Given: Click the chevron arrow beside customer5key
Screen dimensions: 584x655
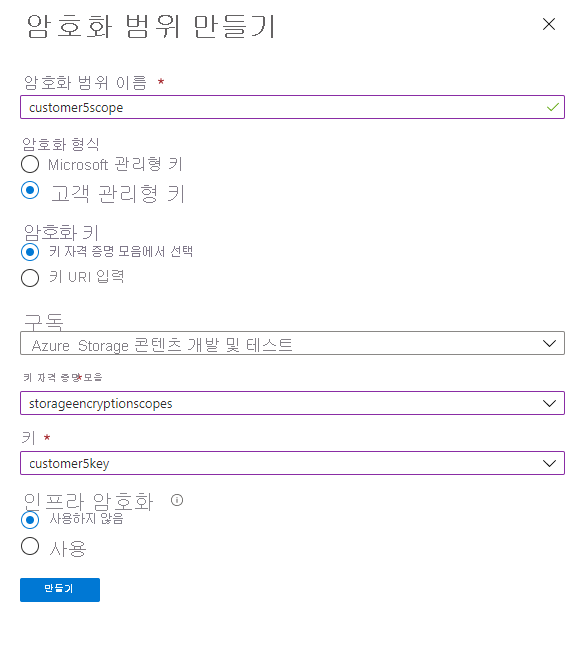Looking at the screenshot, I should (549, 463).
